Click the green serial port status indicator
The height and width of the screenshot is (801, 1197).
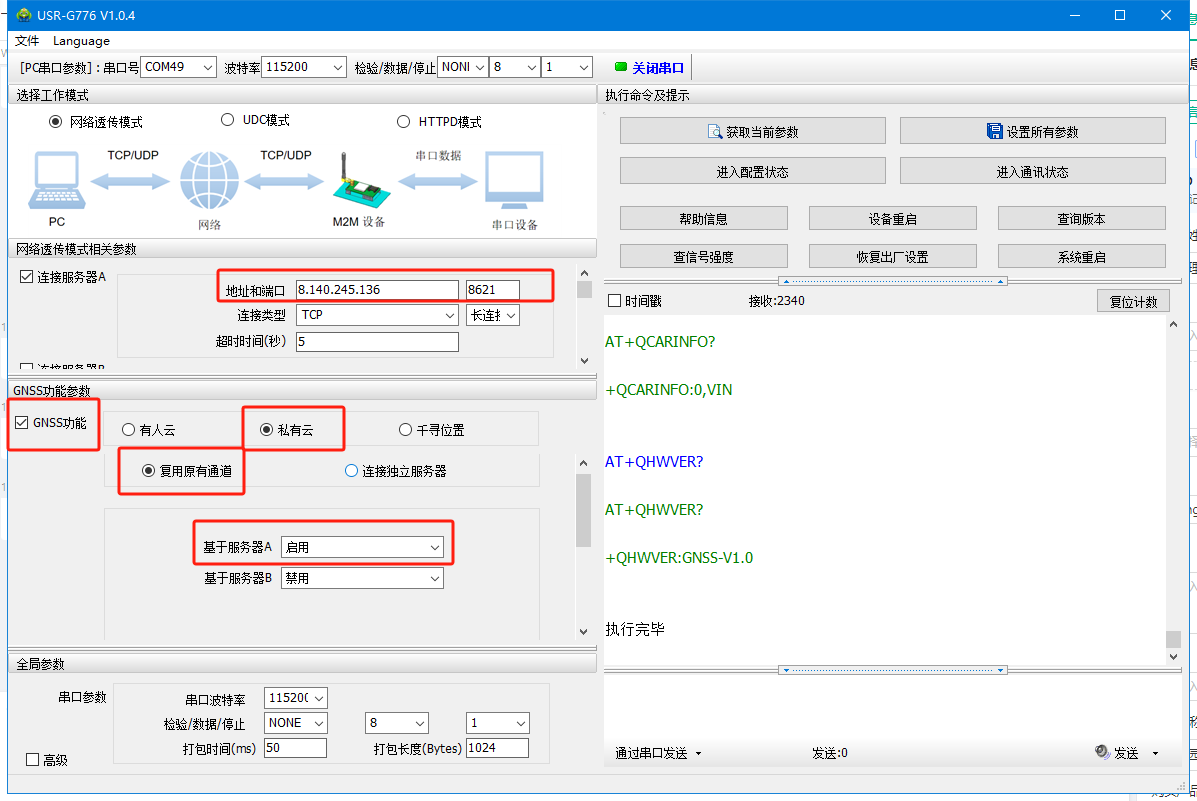coord(621,67)
